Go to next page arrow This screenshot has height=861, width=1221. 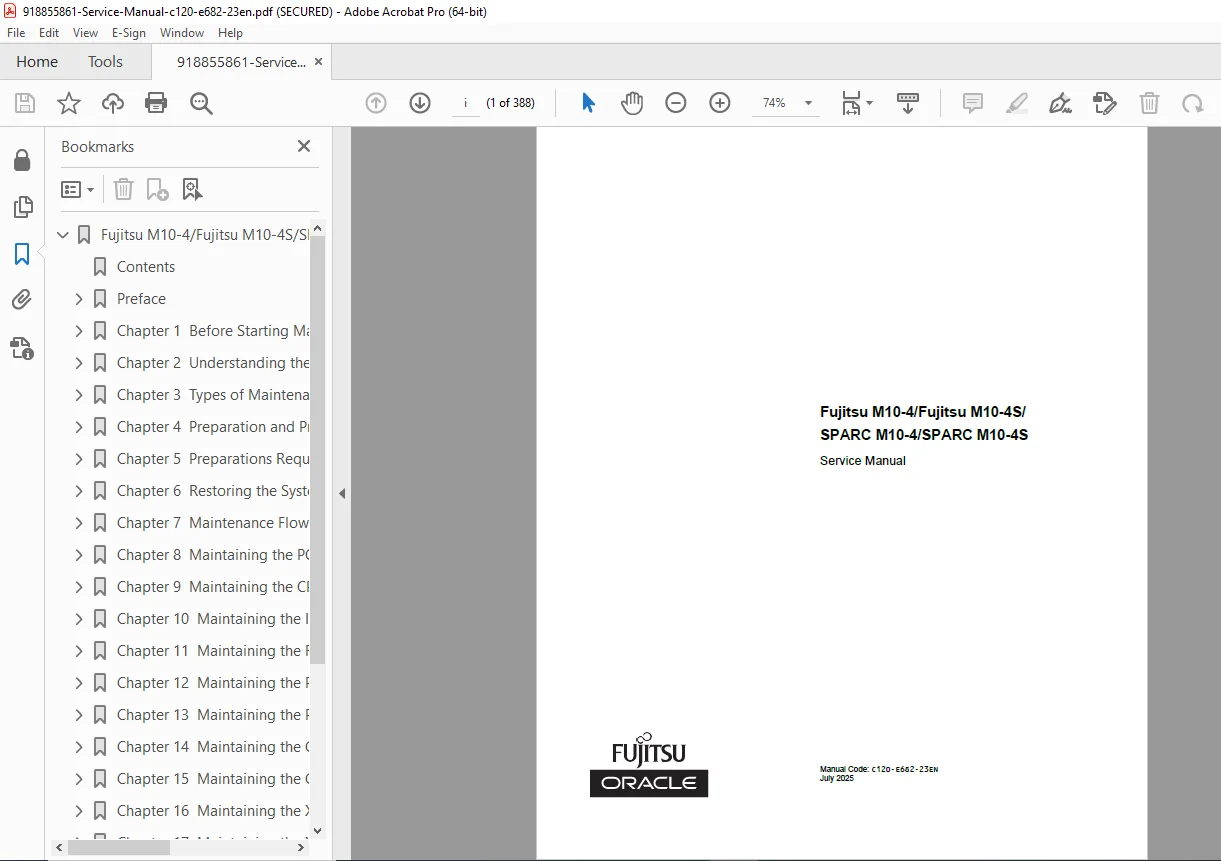(x=420, y=103)
